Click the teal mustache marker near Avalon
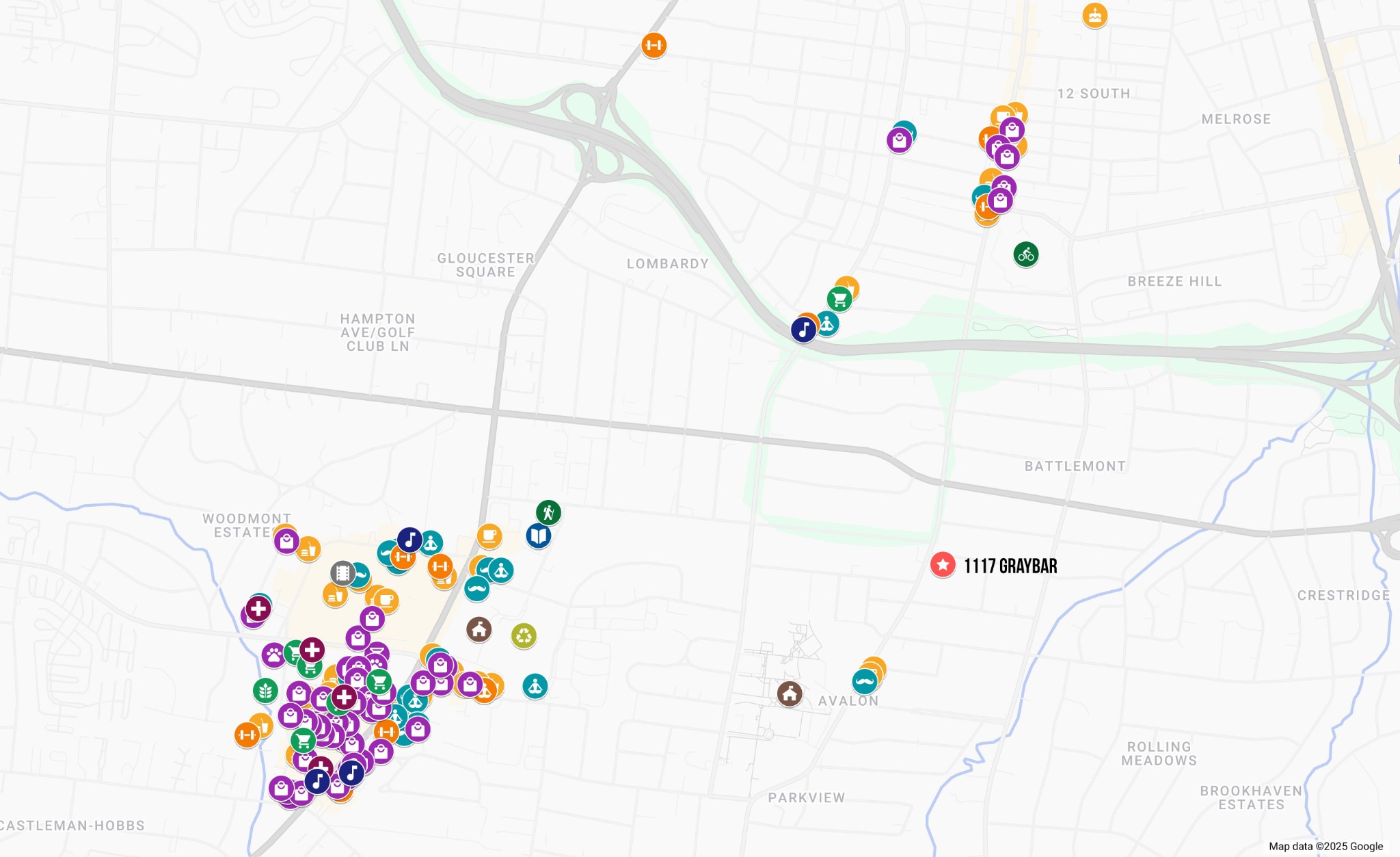This screenshot has height=857, width=1400. point(864,681)
